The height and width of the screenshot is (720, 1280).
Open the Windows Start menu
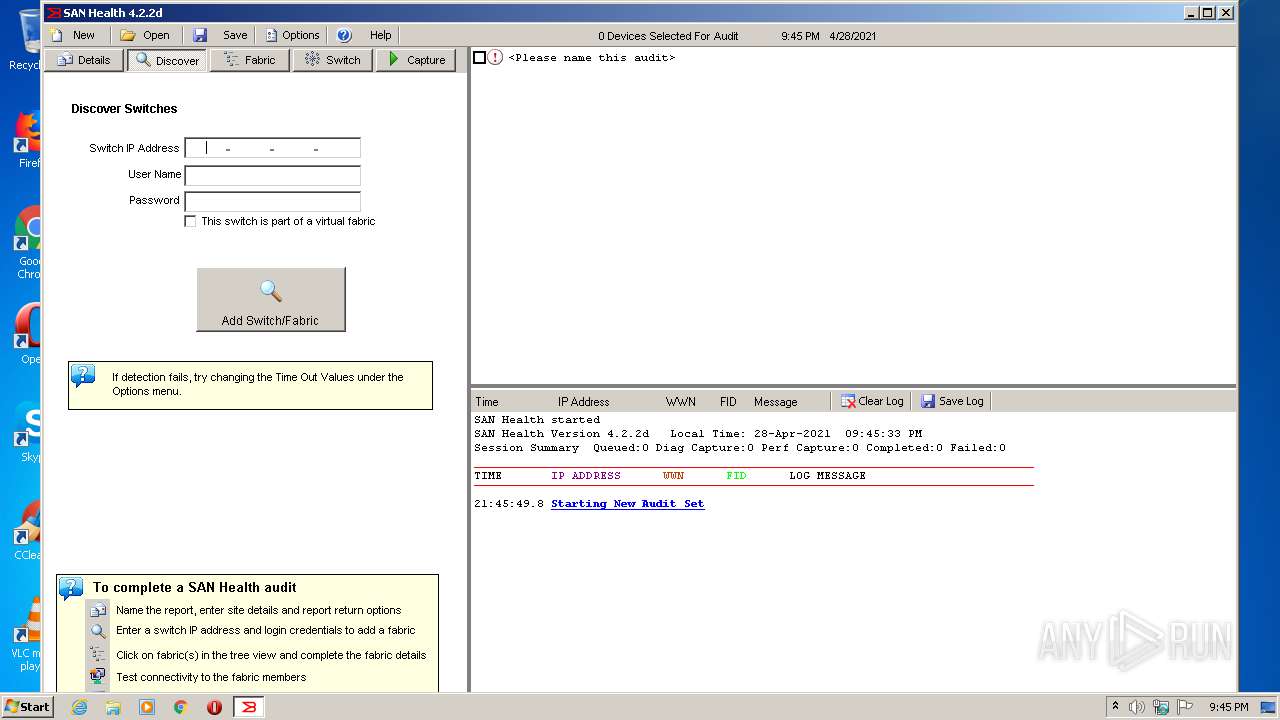[x=27, y=706]
